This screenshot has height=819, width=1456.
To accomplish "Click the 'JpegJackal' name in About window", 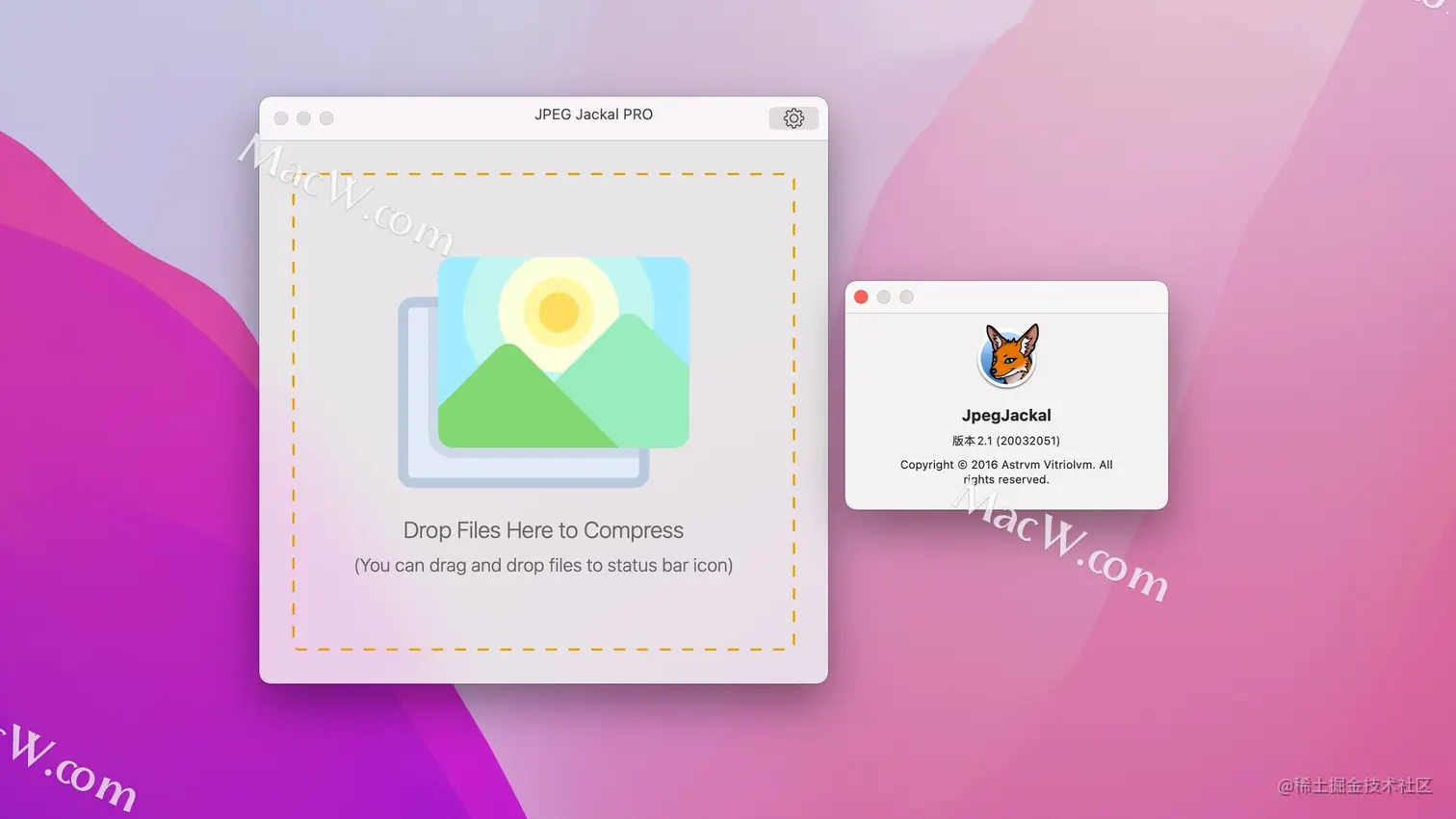I will (1006, 416).
